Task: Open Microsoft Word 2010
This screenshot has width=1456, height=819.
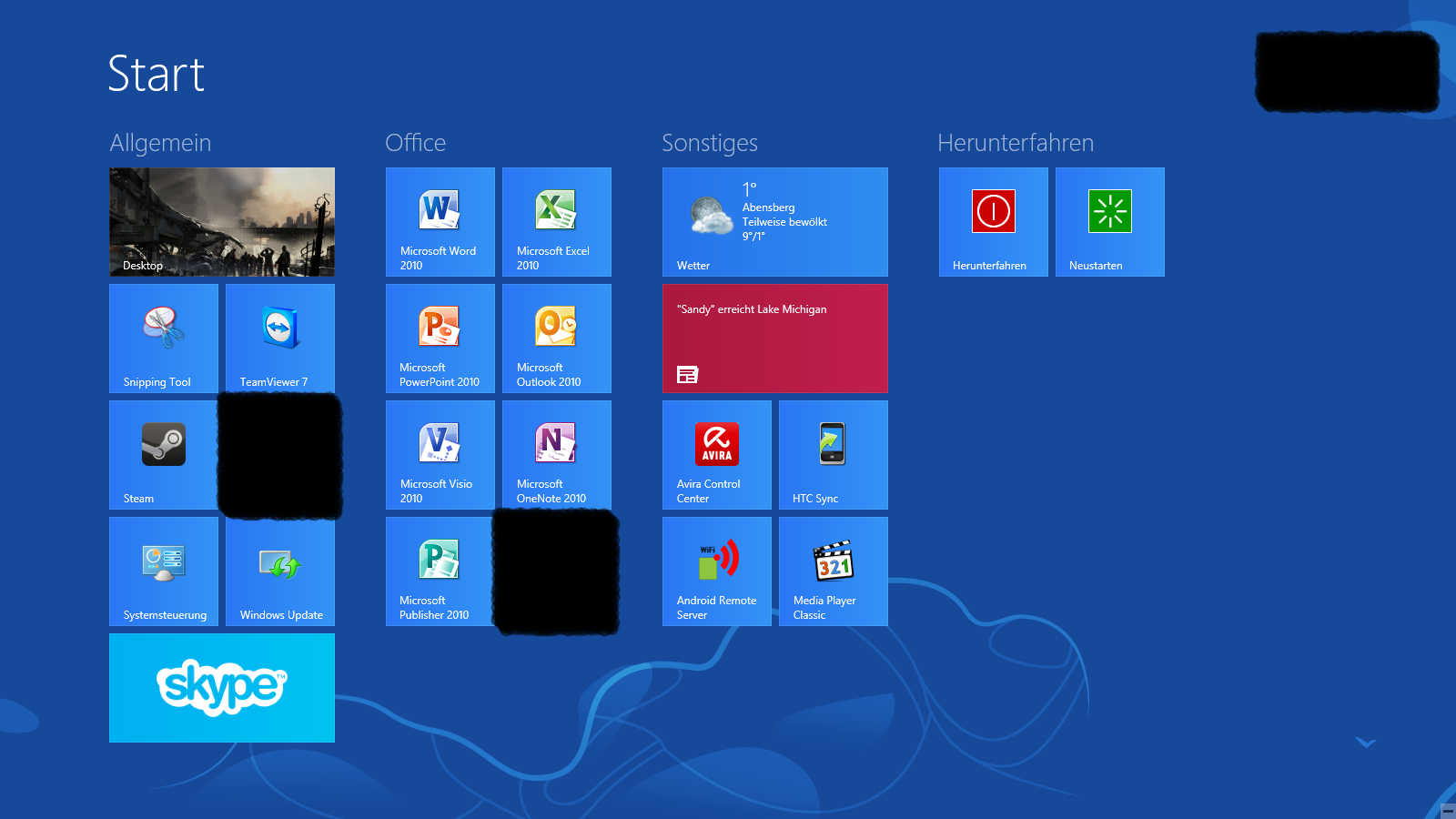Action: coord(440,222)
